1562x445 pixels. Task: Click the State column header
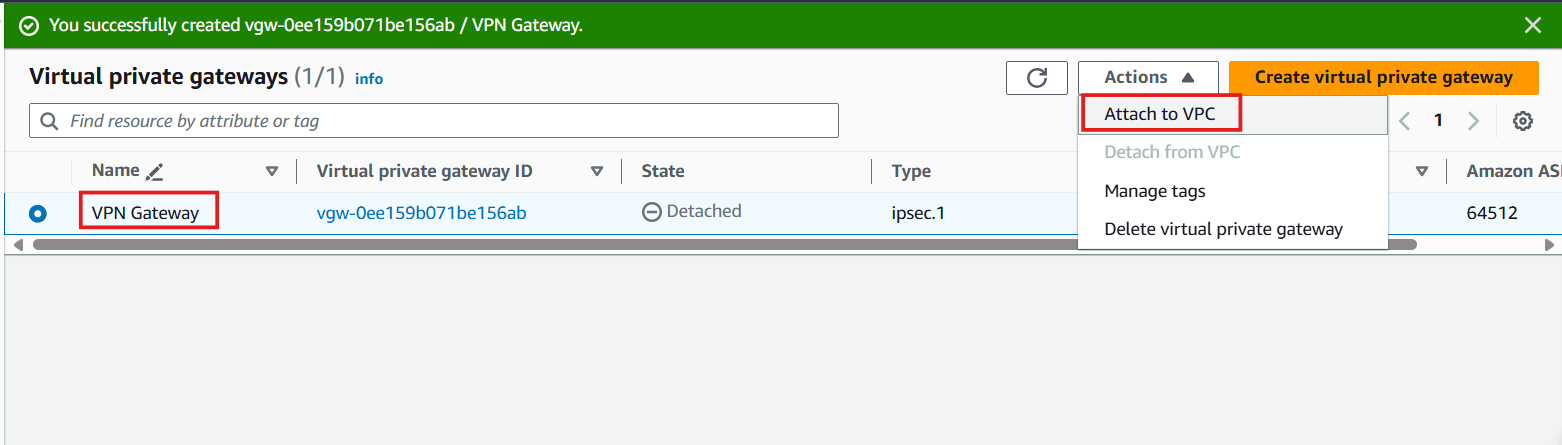coord(663,172)
